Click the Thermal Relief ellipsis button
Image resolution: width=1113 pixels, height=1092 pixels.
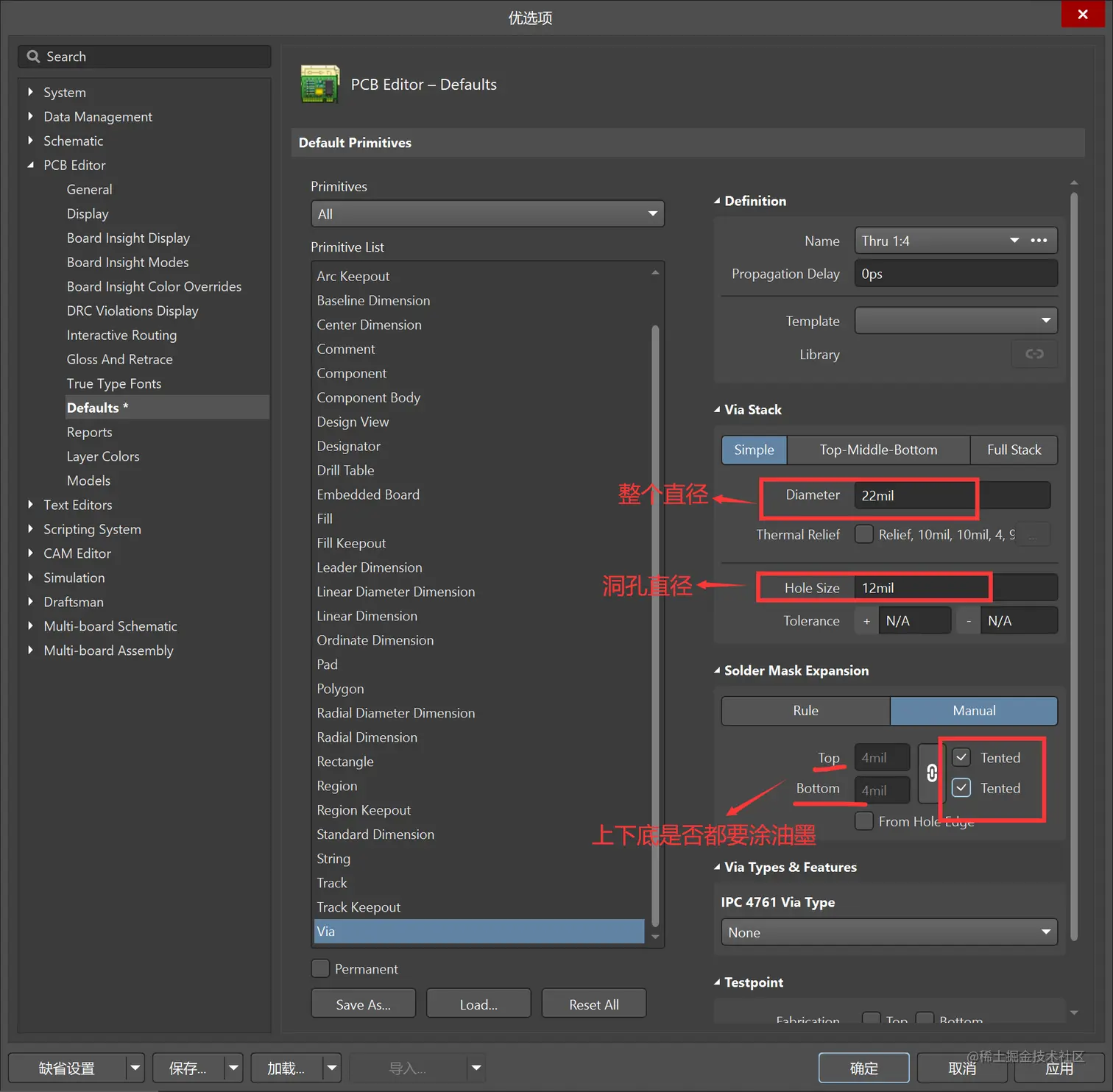pyautogui.click(x=1034, y=535)
